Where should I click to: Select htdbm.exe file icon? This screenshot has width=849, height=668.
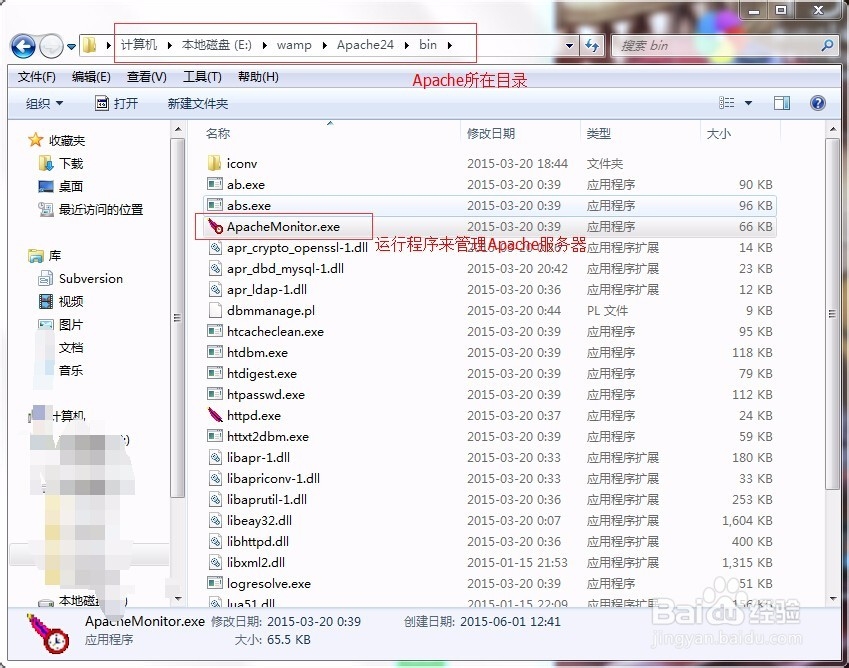click(x=215, y=352)
